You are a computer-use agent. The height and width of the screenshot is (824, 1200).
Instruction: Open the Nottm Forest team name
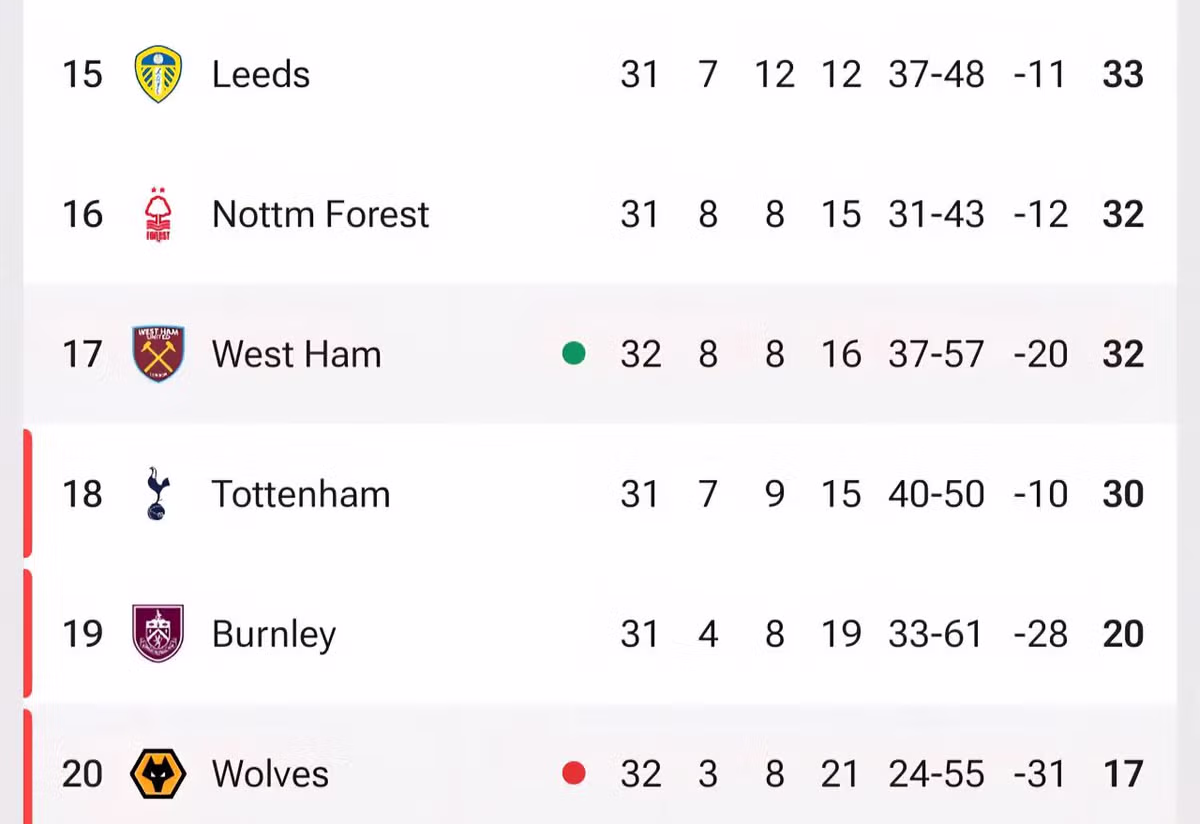320,214
